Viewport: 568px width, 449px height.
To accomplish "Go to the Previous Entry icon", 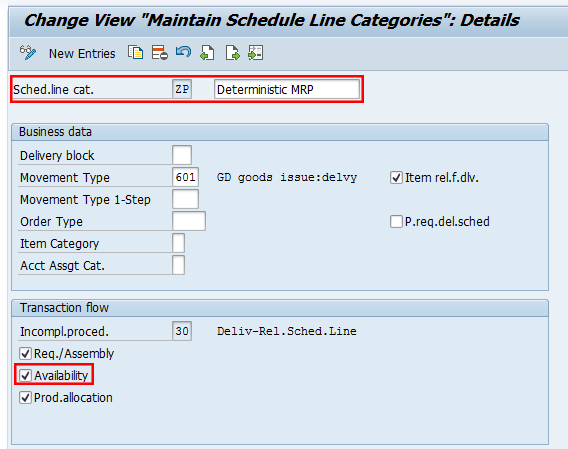I will (207, 53).
